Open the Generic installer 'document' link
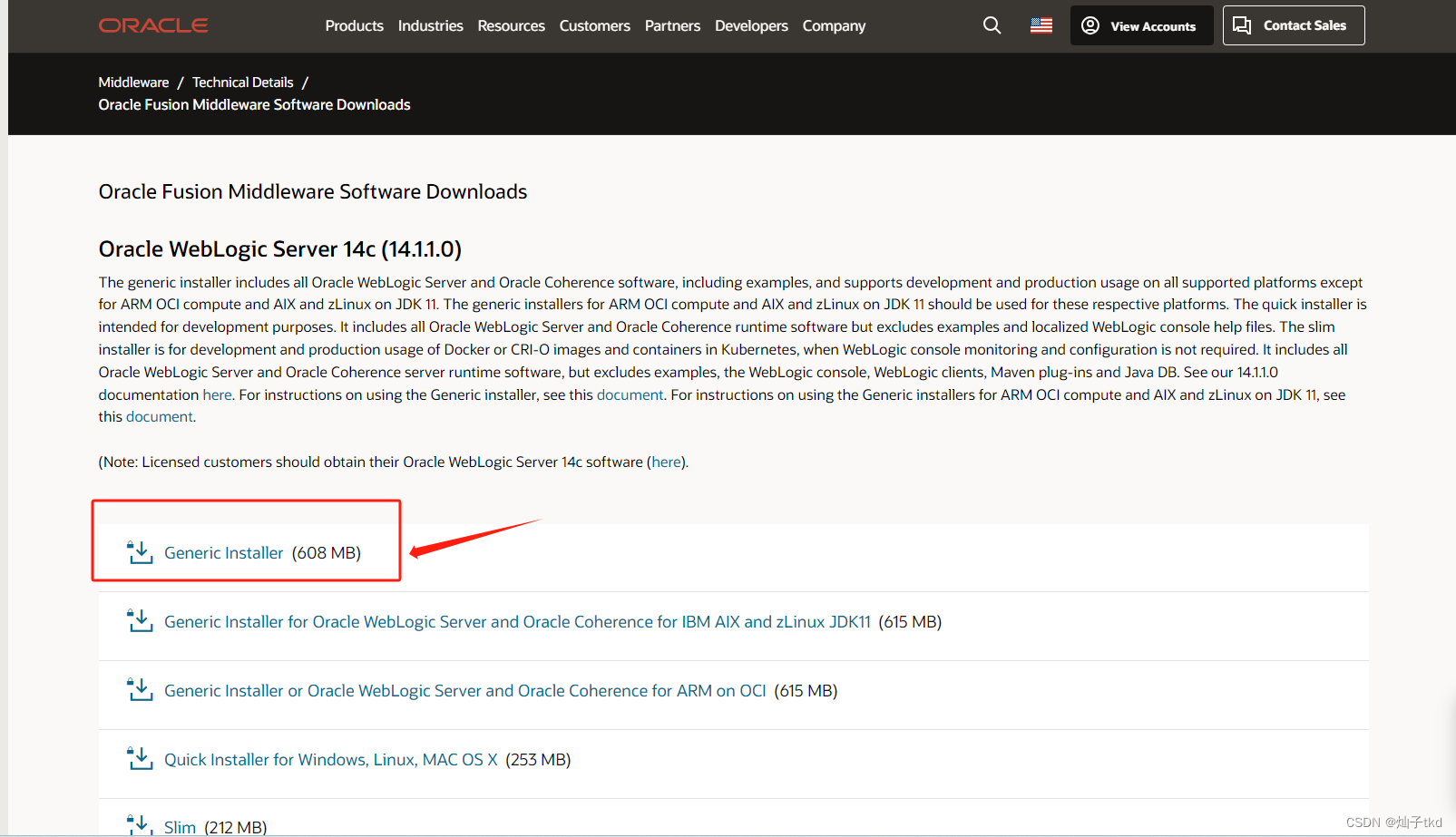 pos(630,394)
